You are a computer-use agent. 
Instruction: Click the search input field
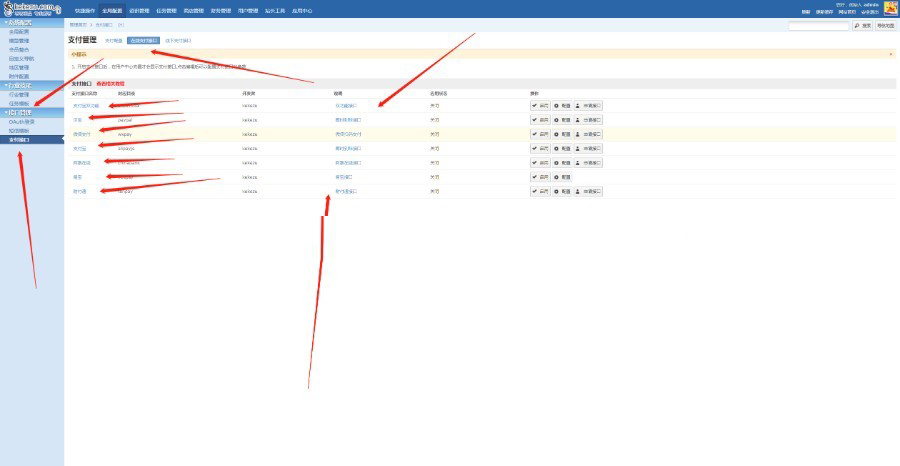pyautogui.click(x=818, y=26)
